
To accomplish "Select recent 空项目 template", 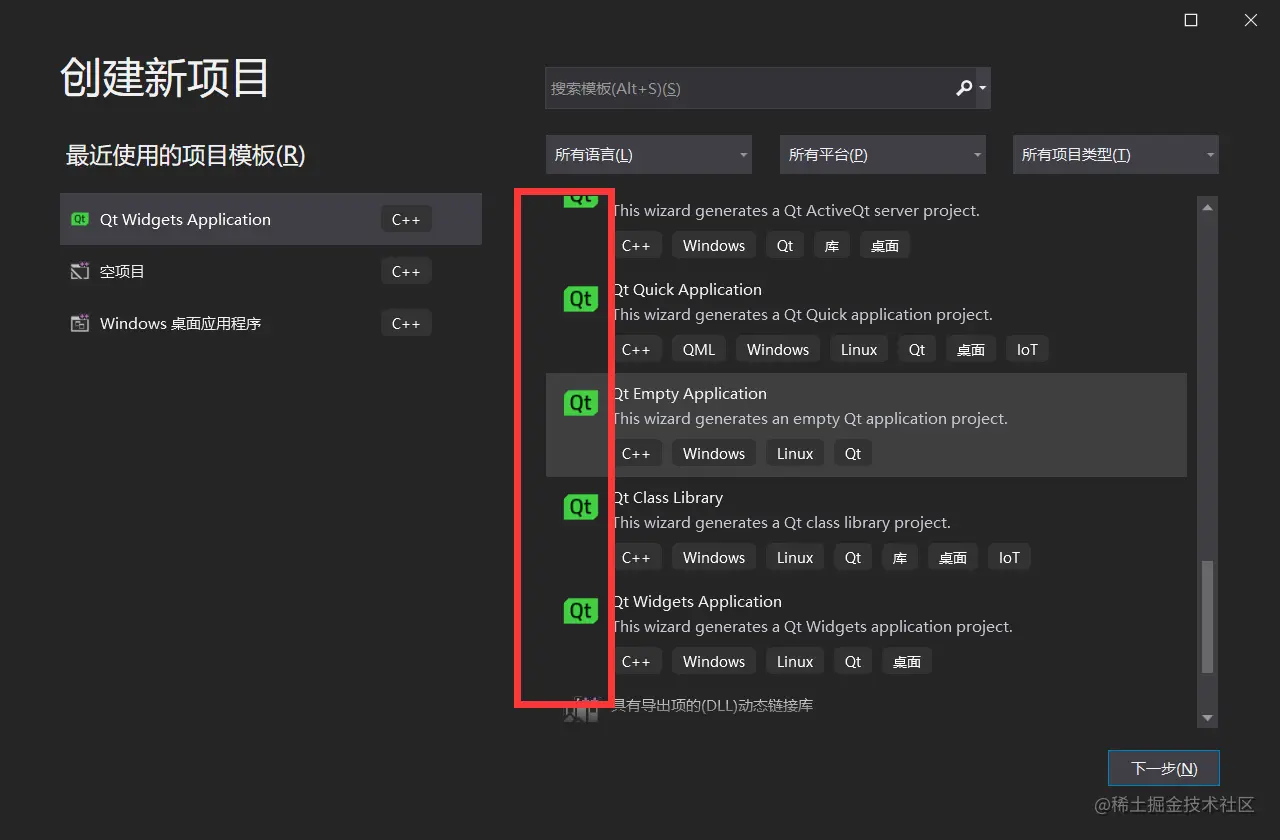I will click(271, 271).
